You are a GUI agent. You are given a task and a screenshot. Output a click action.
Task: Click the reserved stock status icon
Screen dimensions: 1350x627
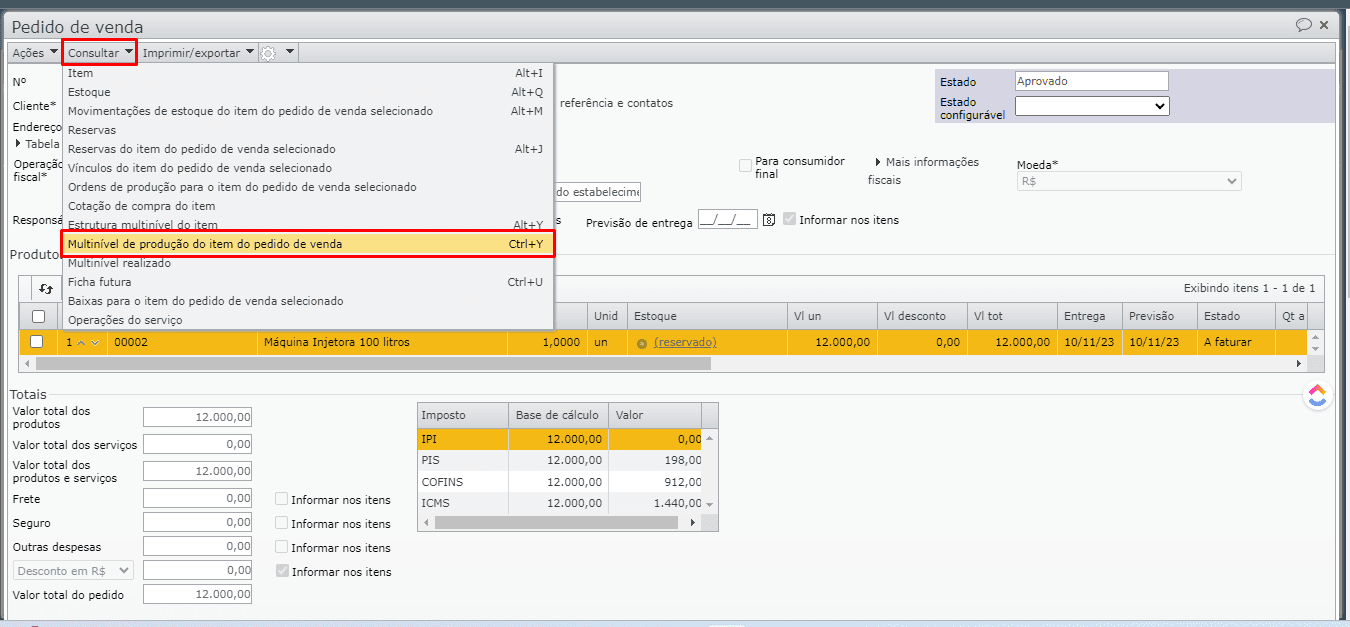[x=641, y=343]
